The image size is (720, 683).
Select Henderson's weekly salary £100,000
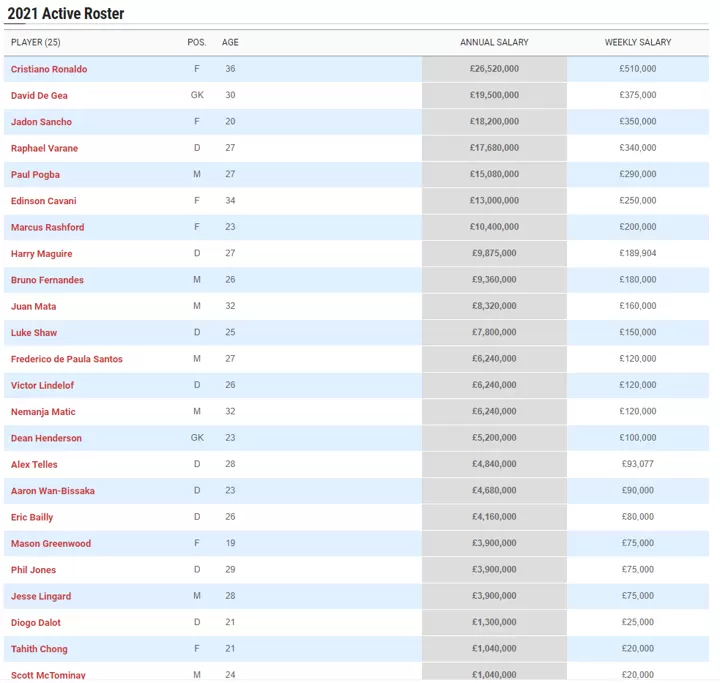point(638,438)
